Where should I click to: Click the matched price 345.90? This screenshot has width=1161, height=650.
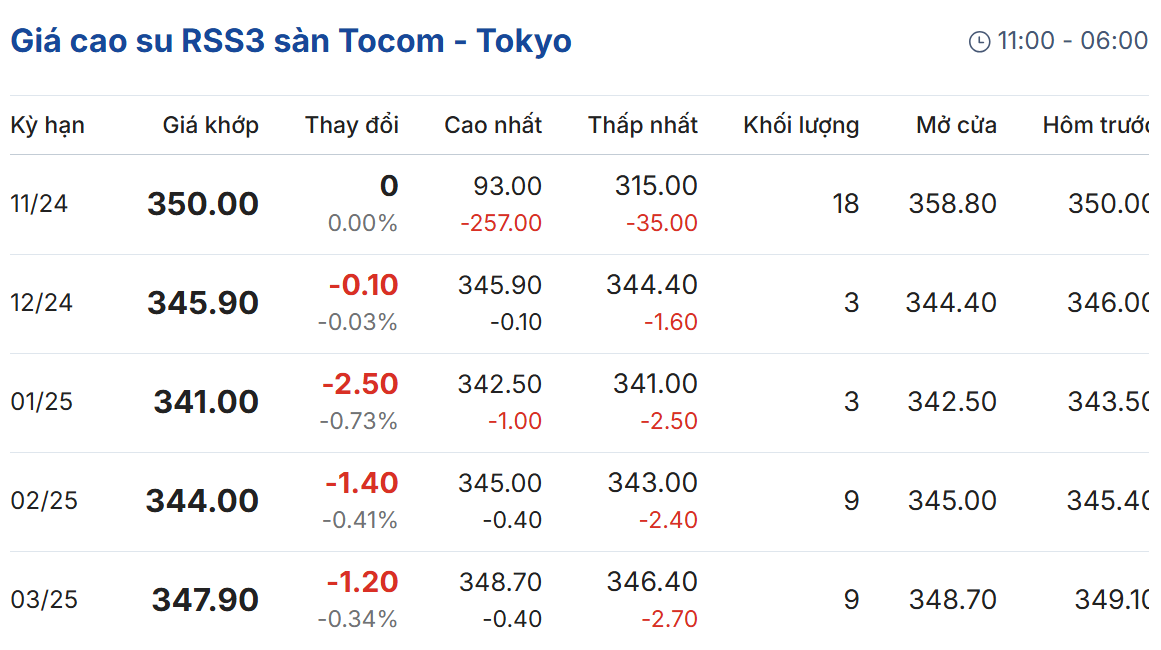point(203,303)
